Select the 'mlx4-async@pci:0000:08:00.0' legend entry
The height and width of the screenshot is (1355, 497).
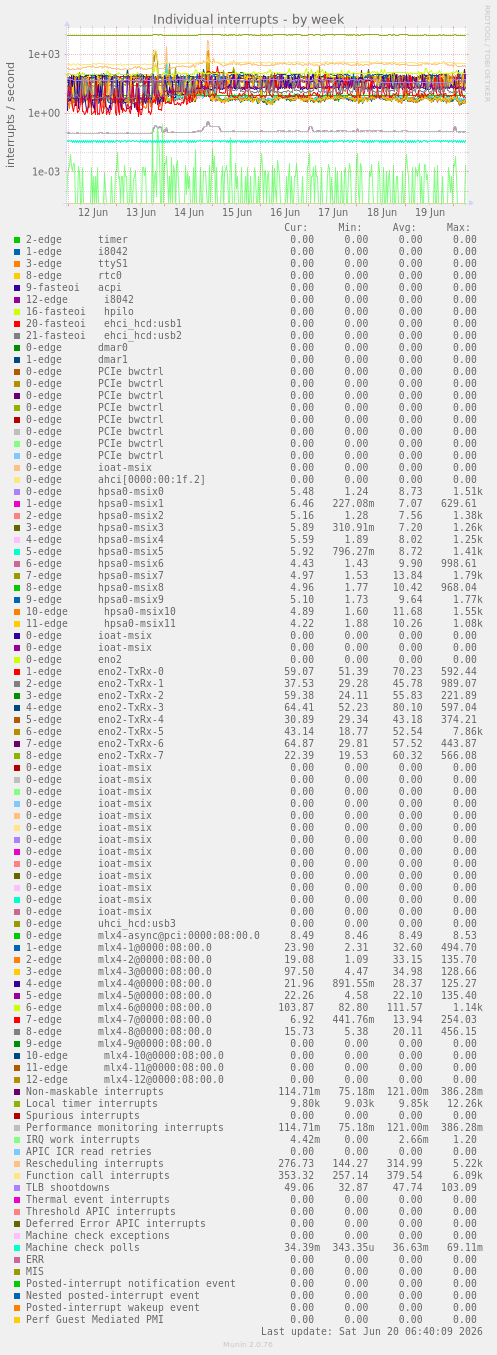tap(179, 936)
